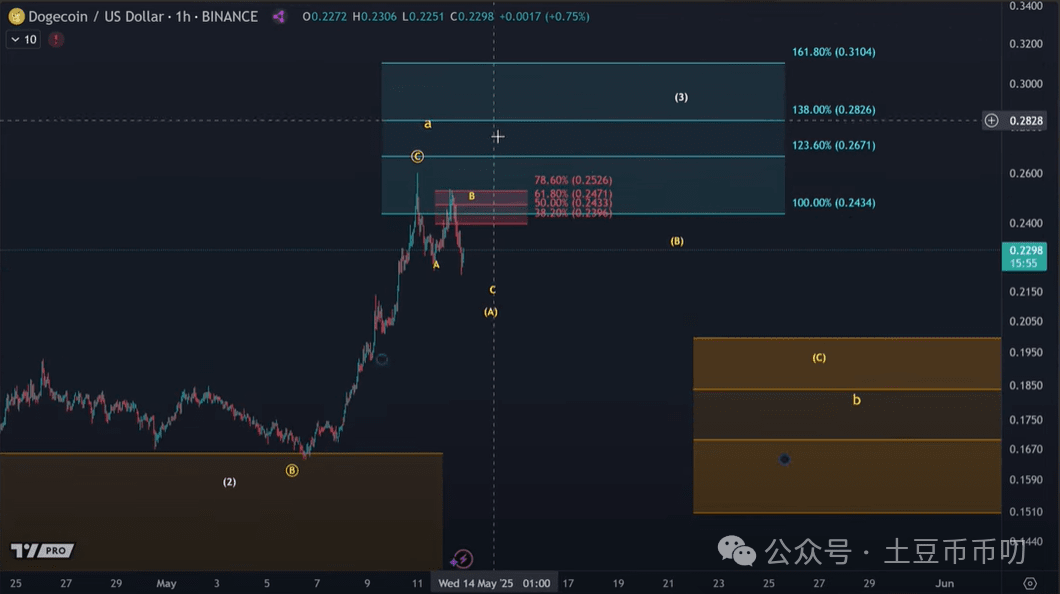Click the Dogecoin coin logo icon
Viewport: 1060px width, 594px height.
(x=16, y=16)
